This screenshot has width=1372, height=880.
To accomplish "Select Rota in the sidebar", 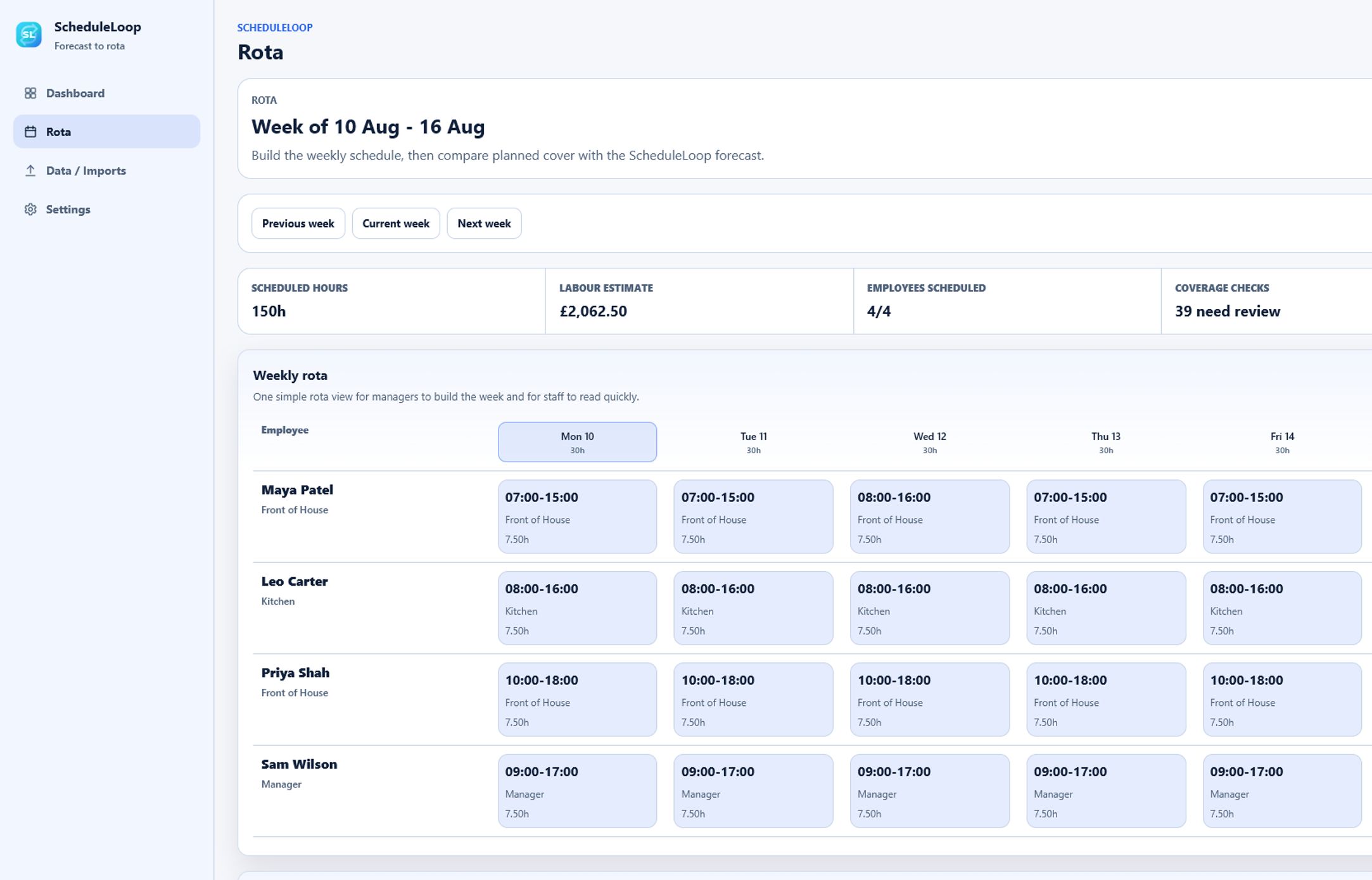I will [x=106, y=132].
